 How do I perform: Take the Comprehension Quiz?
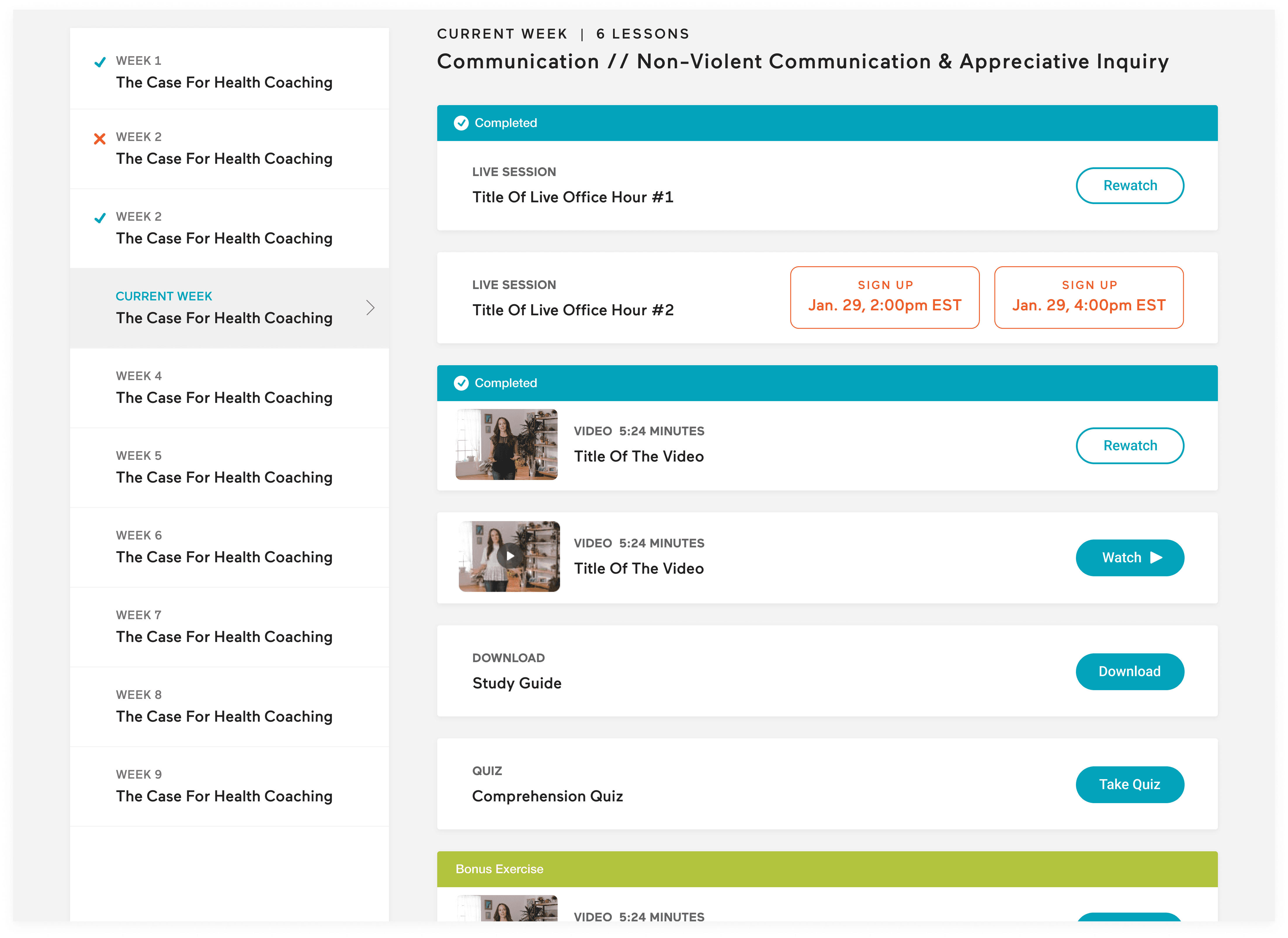click(1130, 785)
